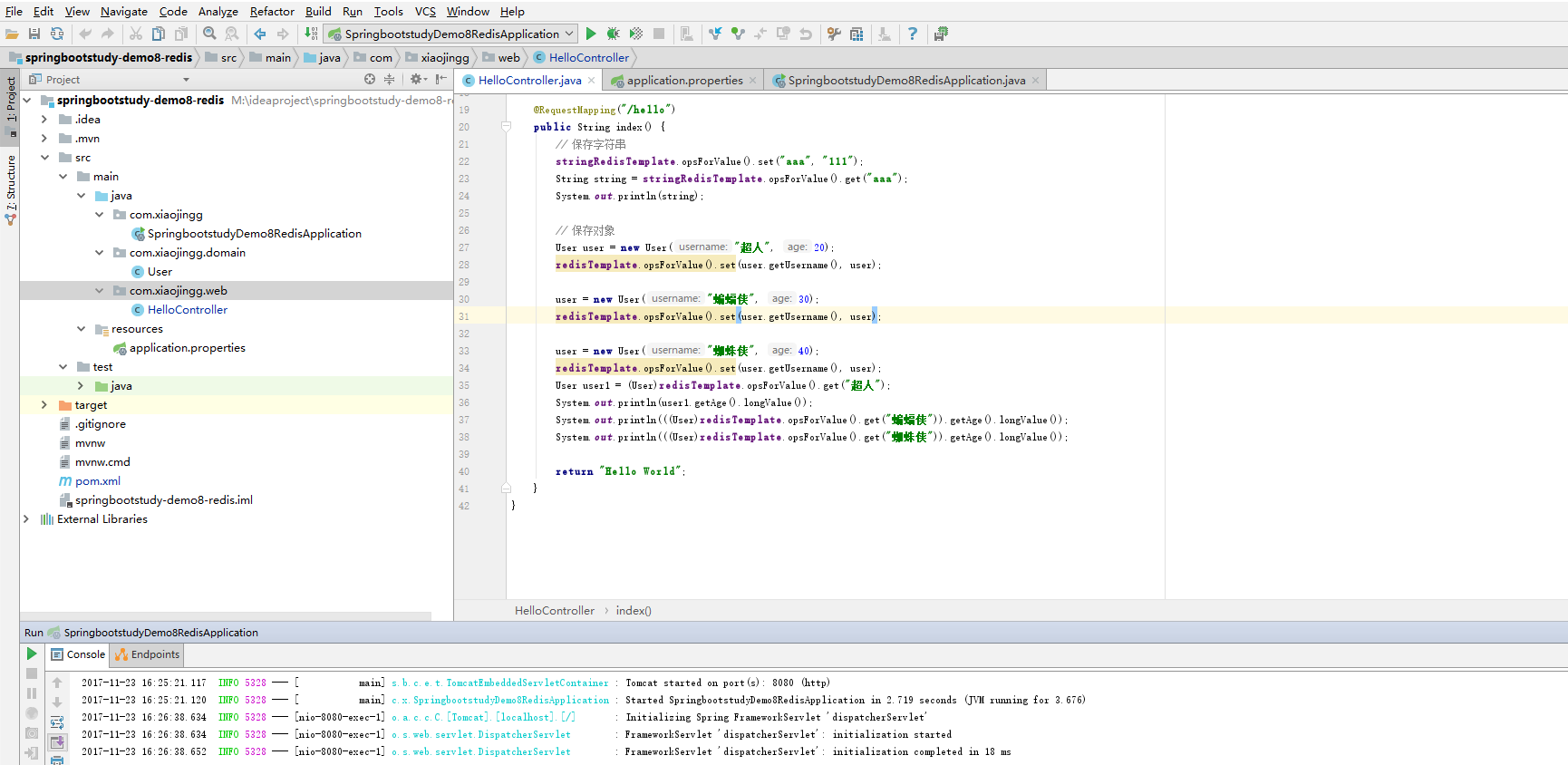This screenshot has width=1568, height=765.
Task: Click the Navigate Back arrow icon
Action: click(260, 34)
